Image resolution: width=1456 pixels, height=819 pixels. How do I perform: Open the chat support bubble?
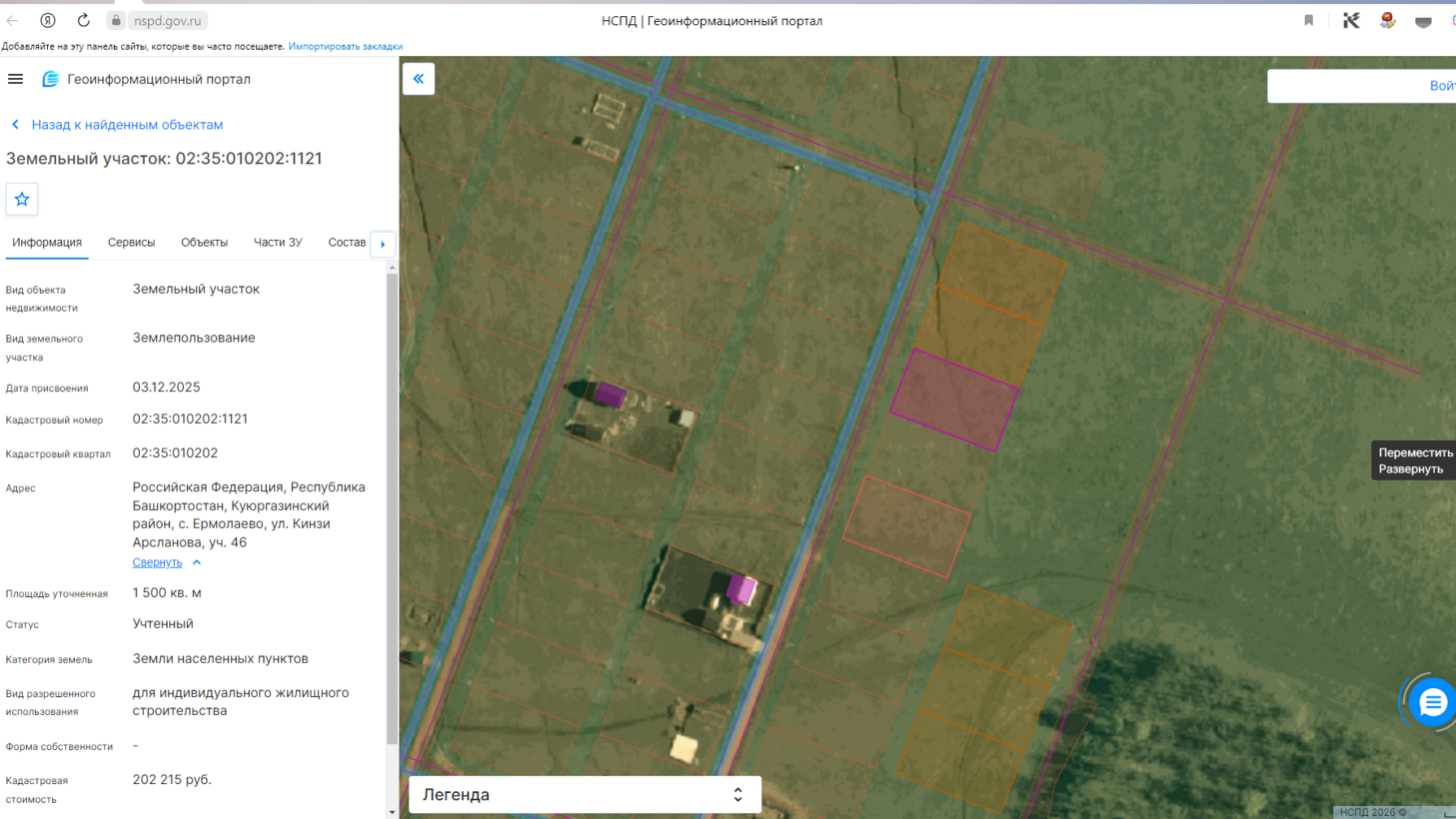click(1432, 702)
